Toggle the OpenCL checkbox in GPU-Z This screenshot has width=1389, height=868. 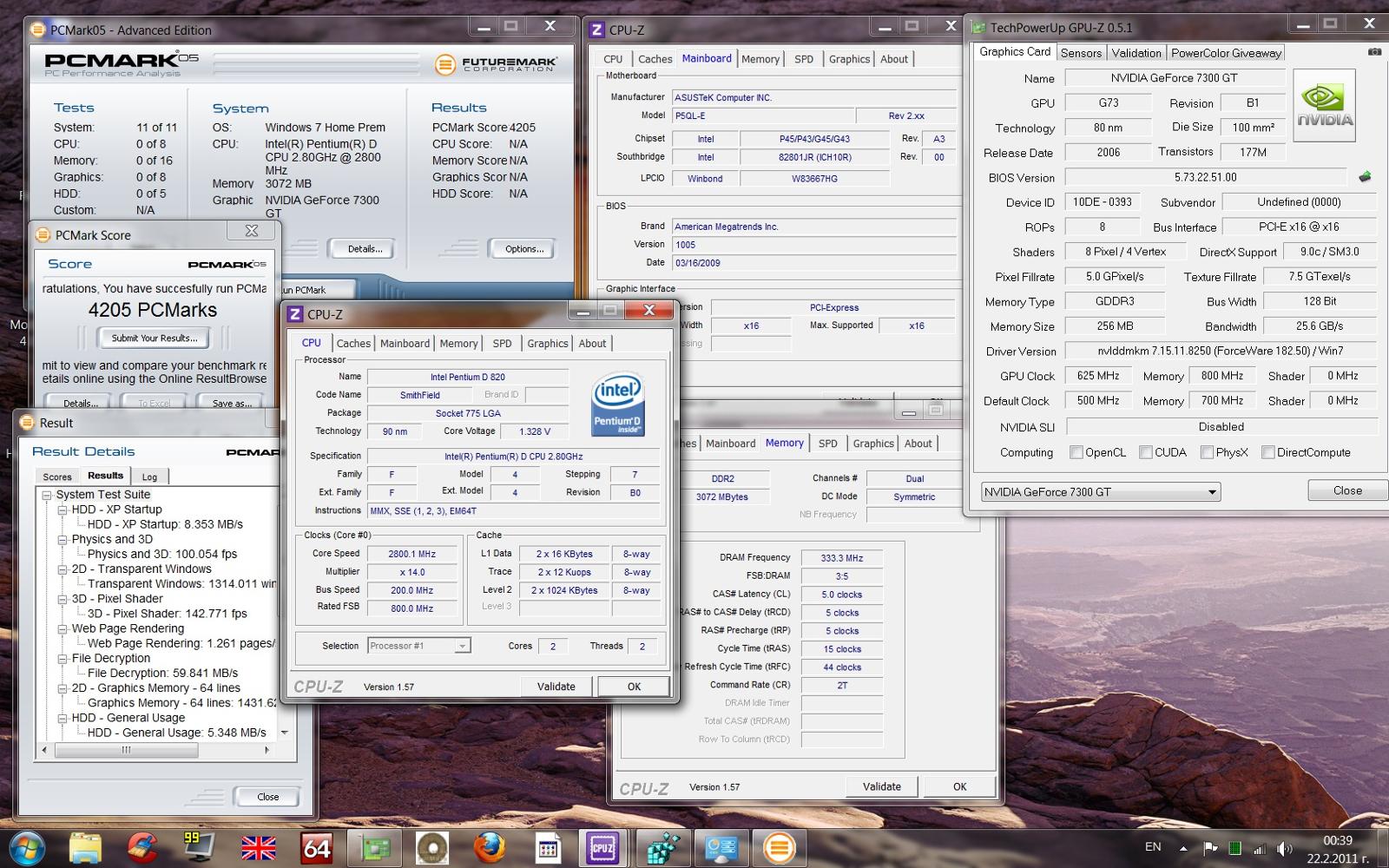coord(1076,452)
